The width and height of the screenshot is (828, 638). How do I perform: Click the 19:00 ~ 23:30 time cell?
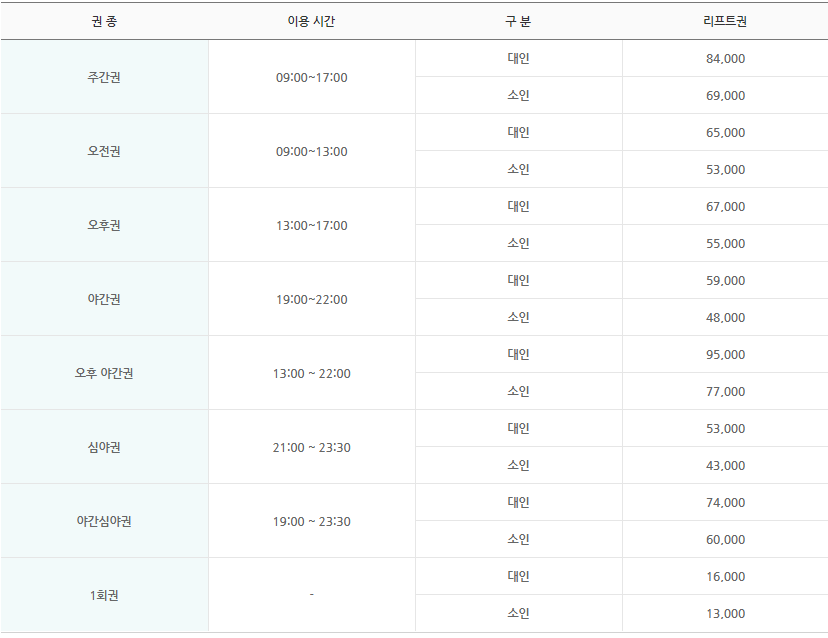pos(312,521)
